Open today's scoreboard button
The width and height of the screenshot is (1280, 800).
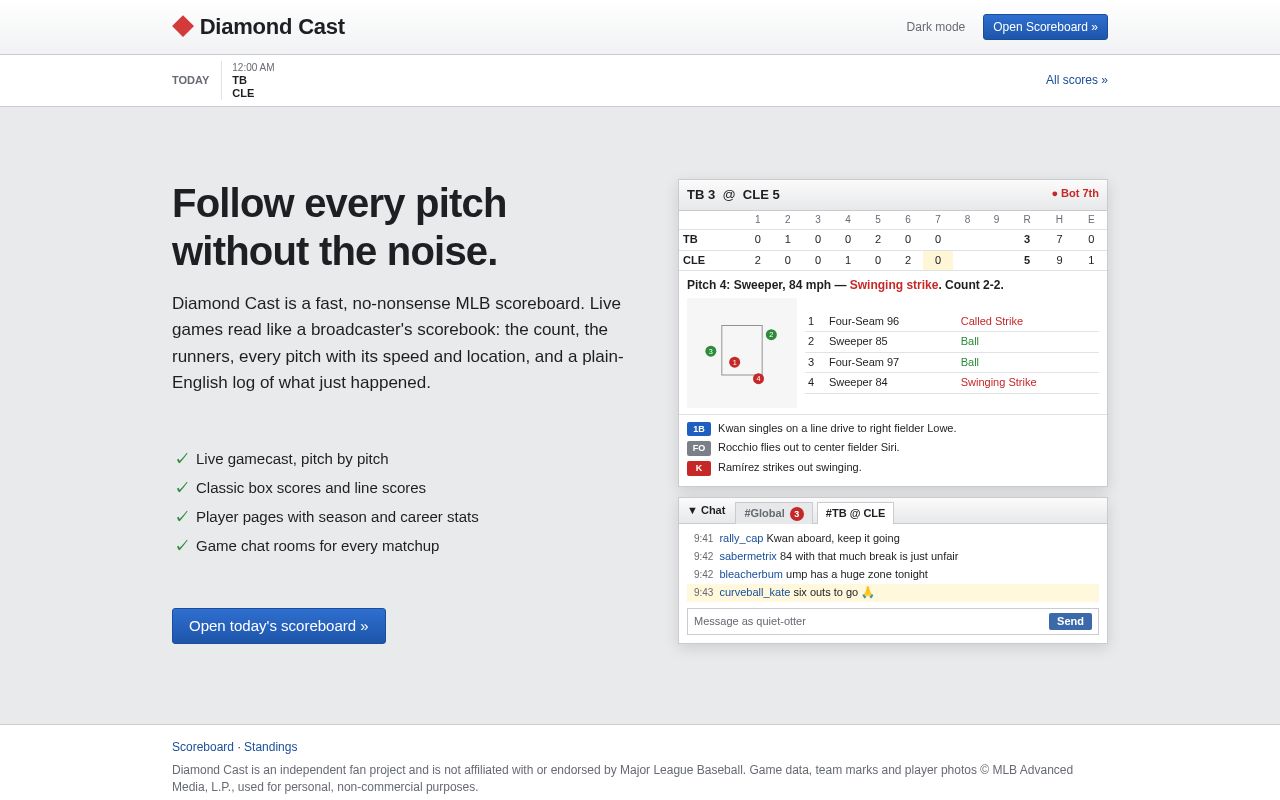(x=279, y=626)
